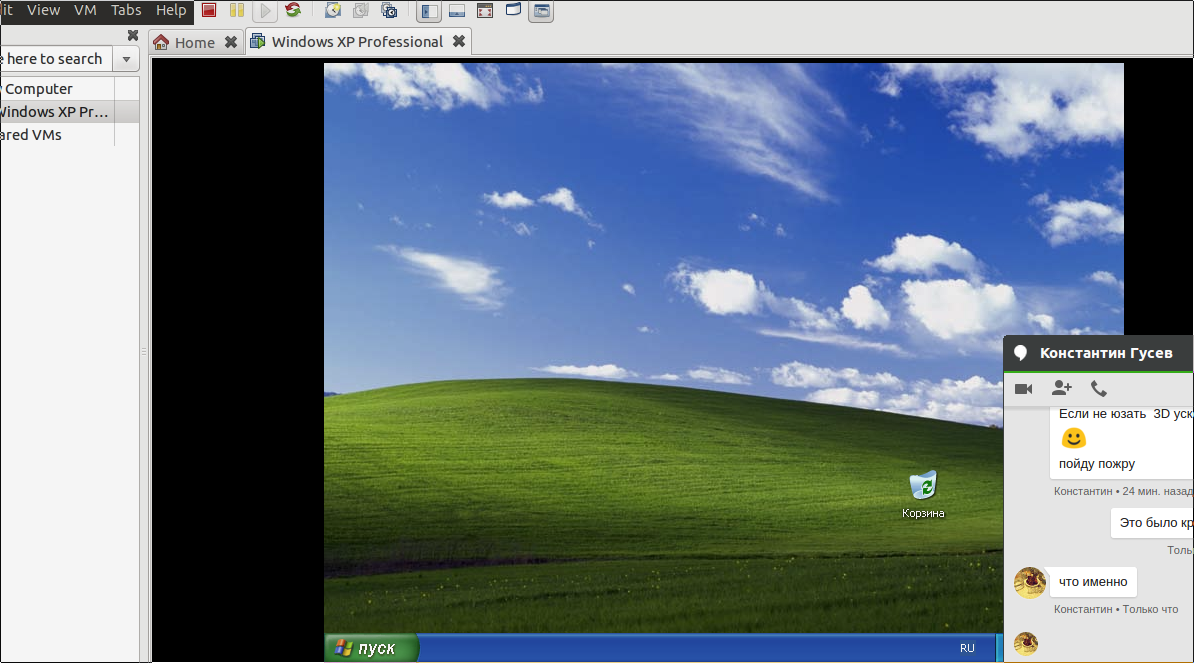This screenshot has height=663, width=1194.
Task: Click the message 'пойду пожру'
Action: (x=1097, y=464)
